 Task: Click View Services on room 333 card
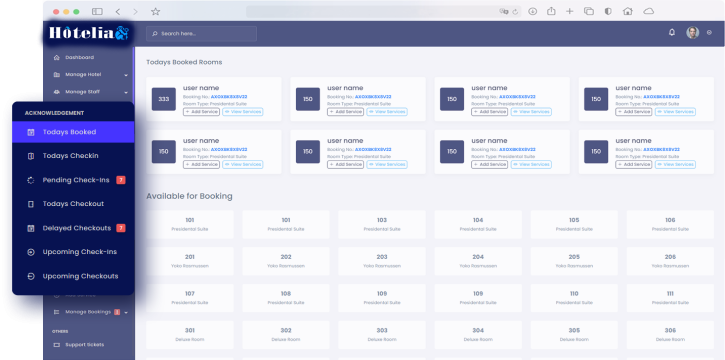243,112
